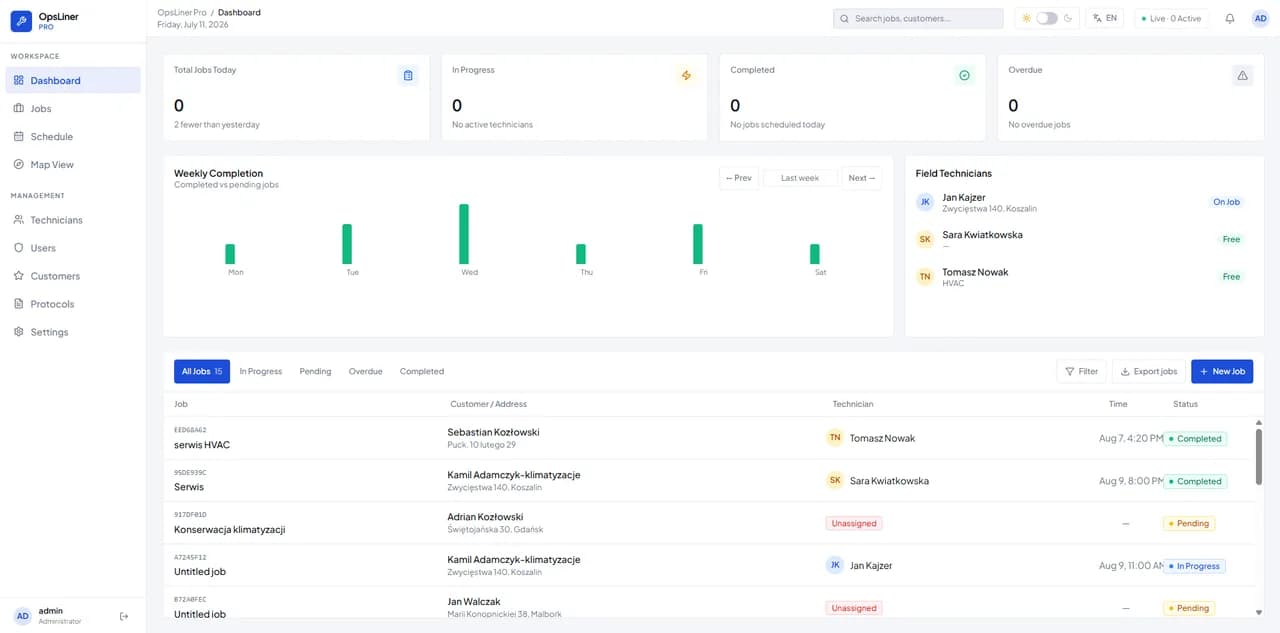Click the scroll down arrow of jobs list
This screenshot has height=633, width=1280.
pos(1258,611)
